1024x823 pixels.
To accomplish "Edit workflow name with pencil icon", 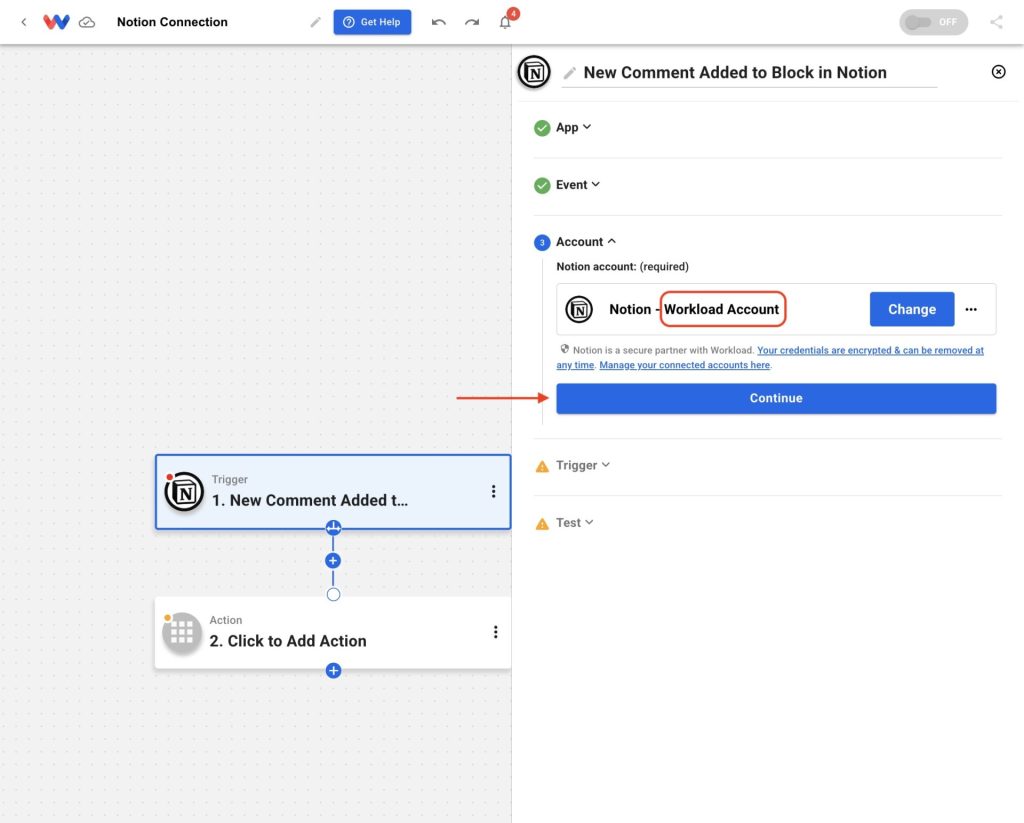I will pos(315,22).
